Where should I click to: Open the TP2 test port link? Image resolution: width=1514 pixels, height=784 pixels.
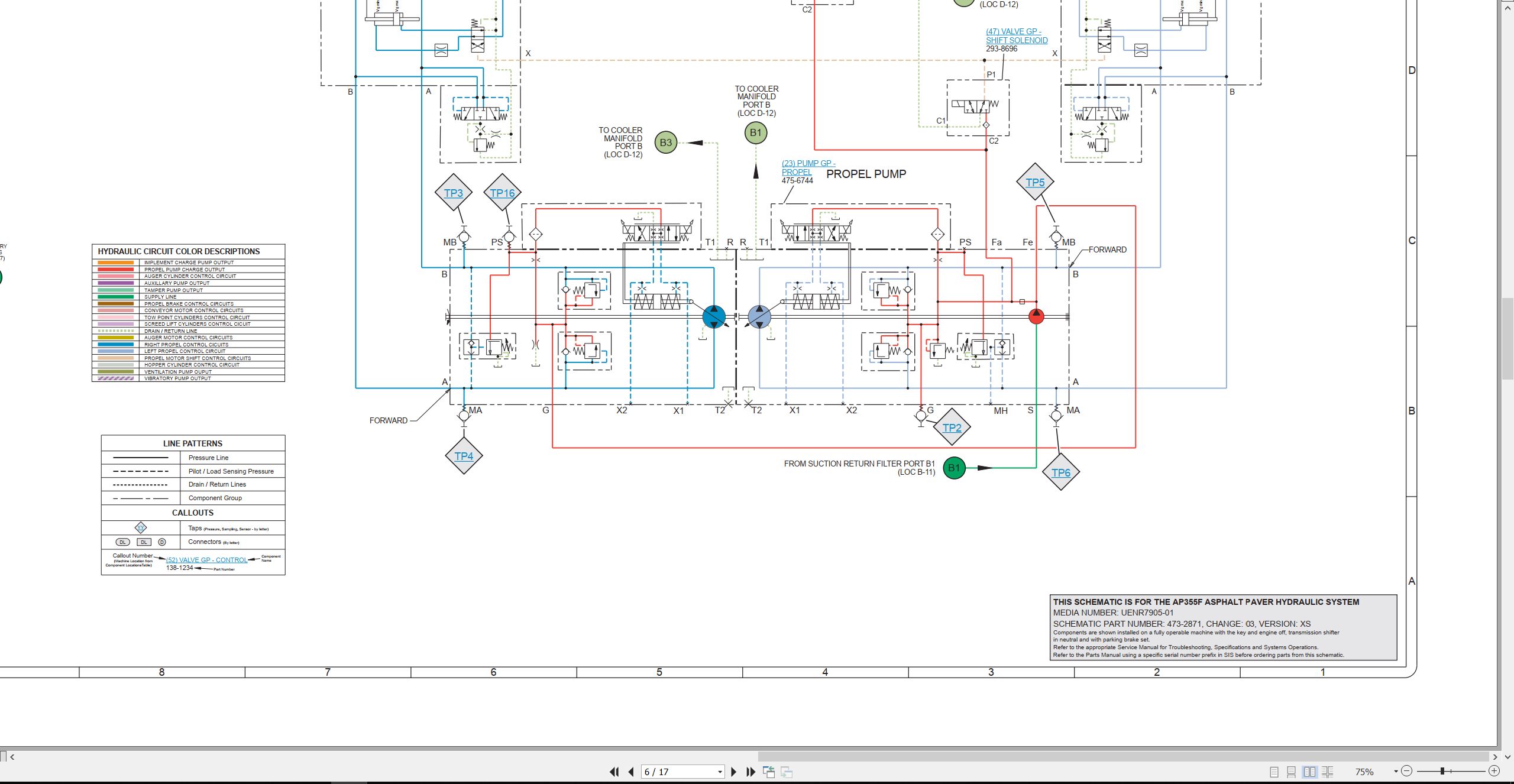(x=952, y=427)
